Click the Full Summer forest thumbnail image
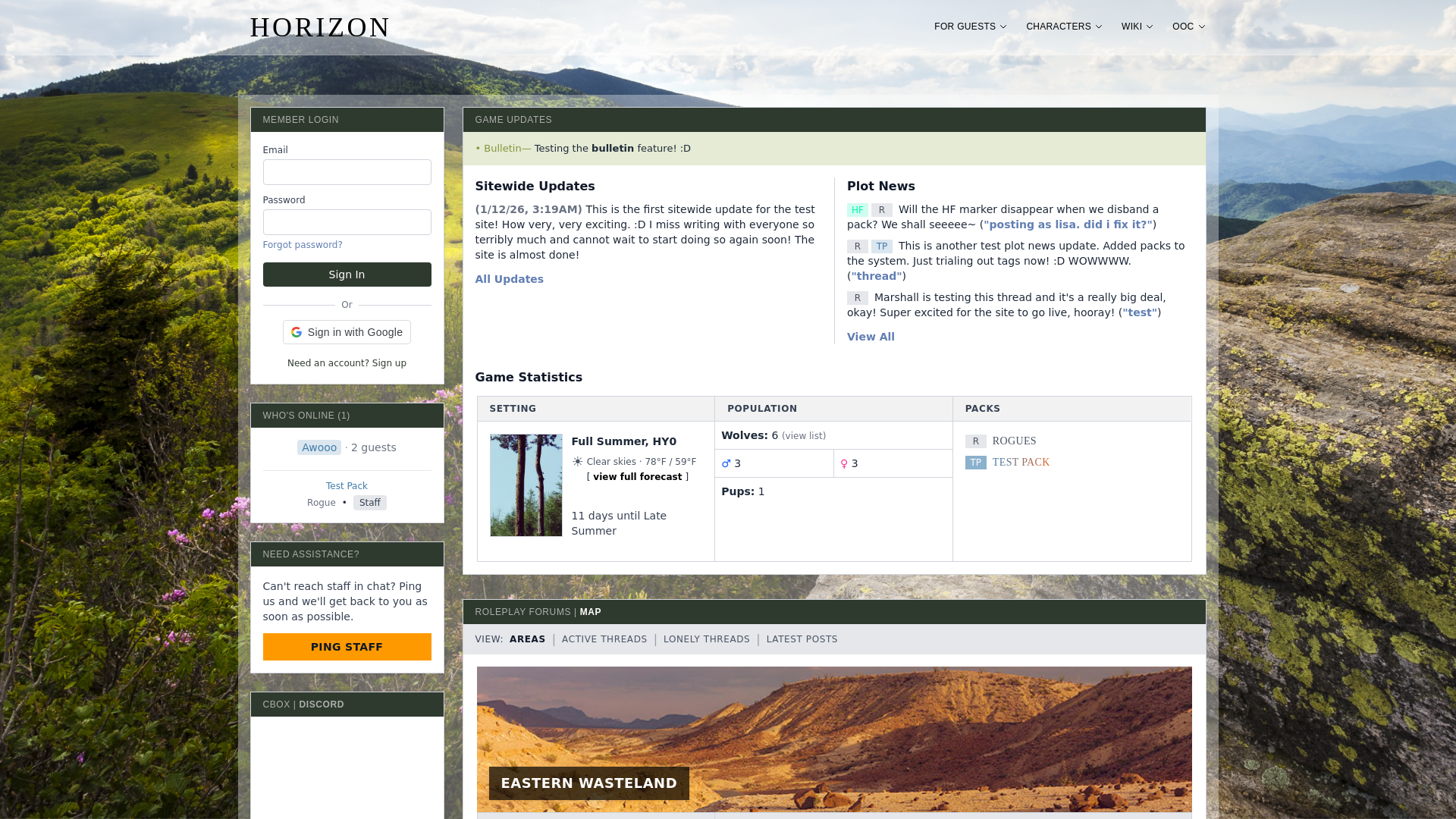This screenshot has width=1456, height=819. coord(526,485)
